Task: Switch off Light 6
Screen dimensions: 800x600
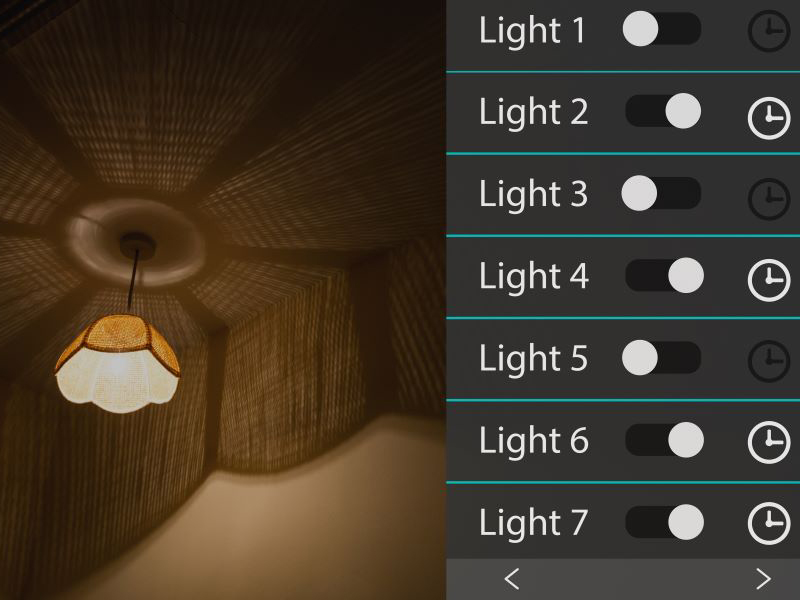Action: [664, 439]
